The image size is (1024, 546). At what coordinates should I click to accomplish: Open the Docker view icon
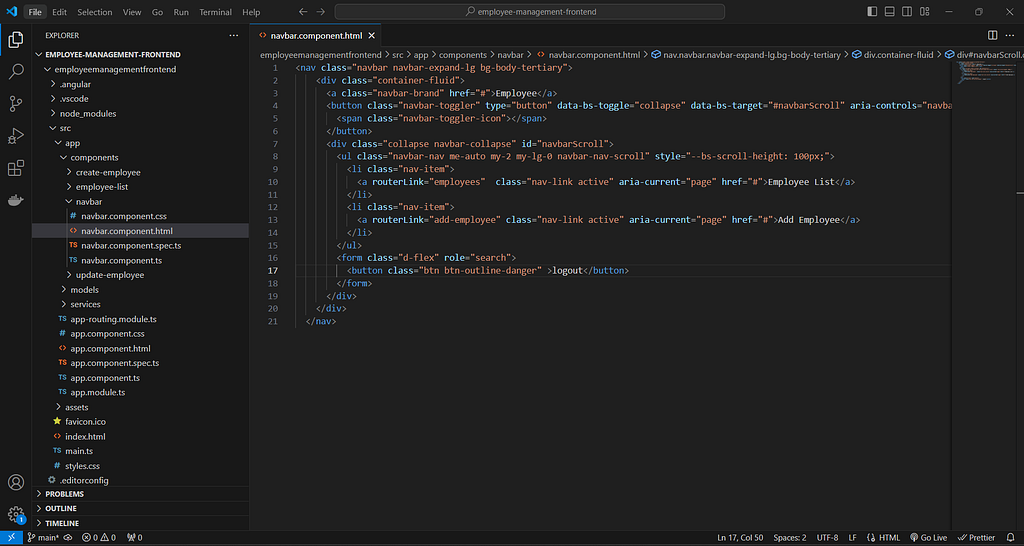pyautogui.click(x=16, y=200)
